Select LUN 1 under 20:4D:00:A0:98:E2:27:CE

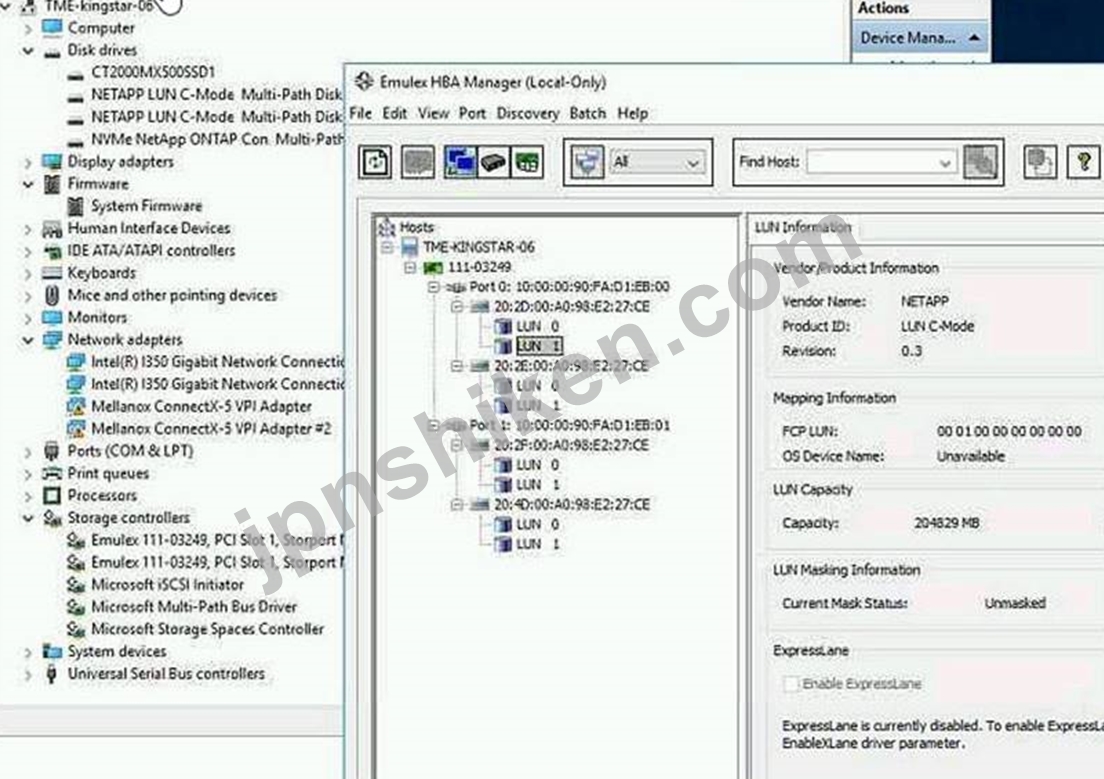[537, 544]
